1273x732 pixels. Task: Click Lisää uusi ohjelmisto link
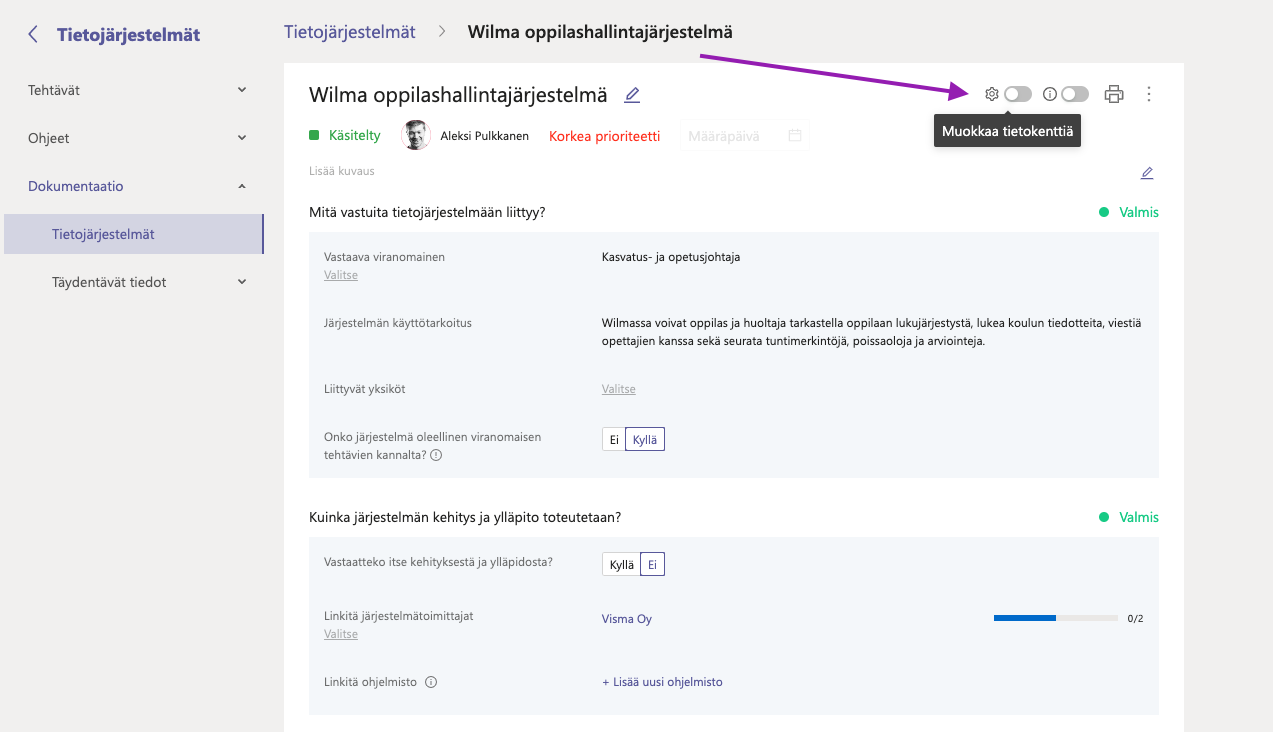coord(662,682)
